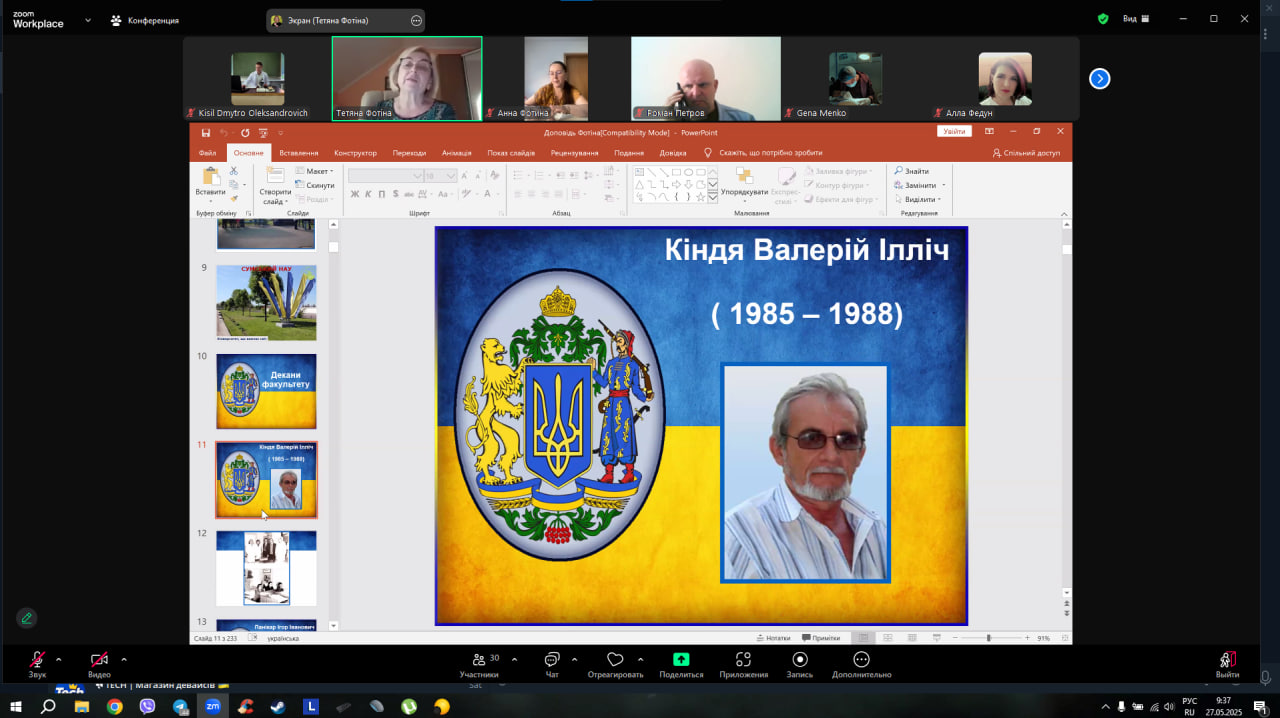Switch to the Анімація ribbon tab
This screenshot has height=718, width=1280.
pyautogui.click(x=456, y=153)
